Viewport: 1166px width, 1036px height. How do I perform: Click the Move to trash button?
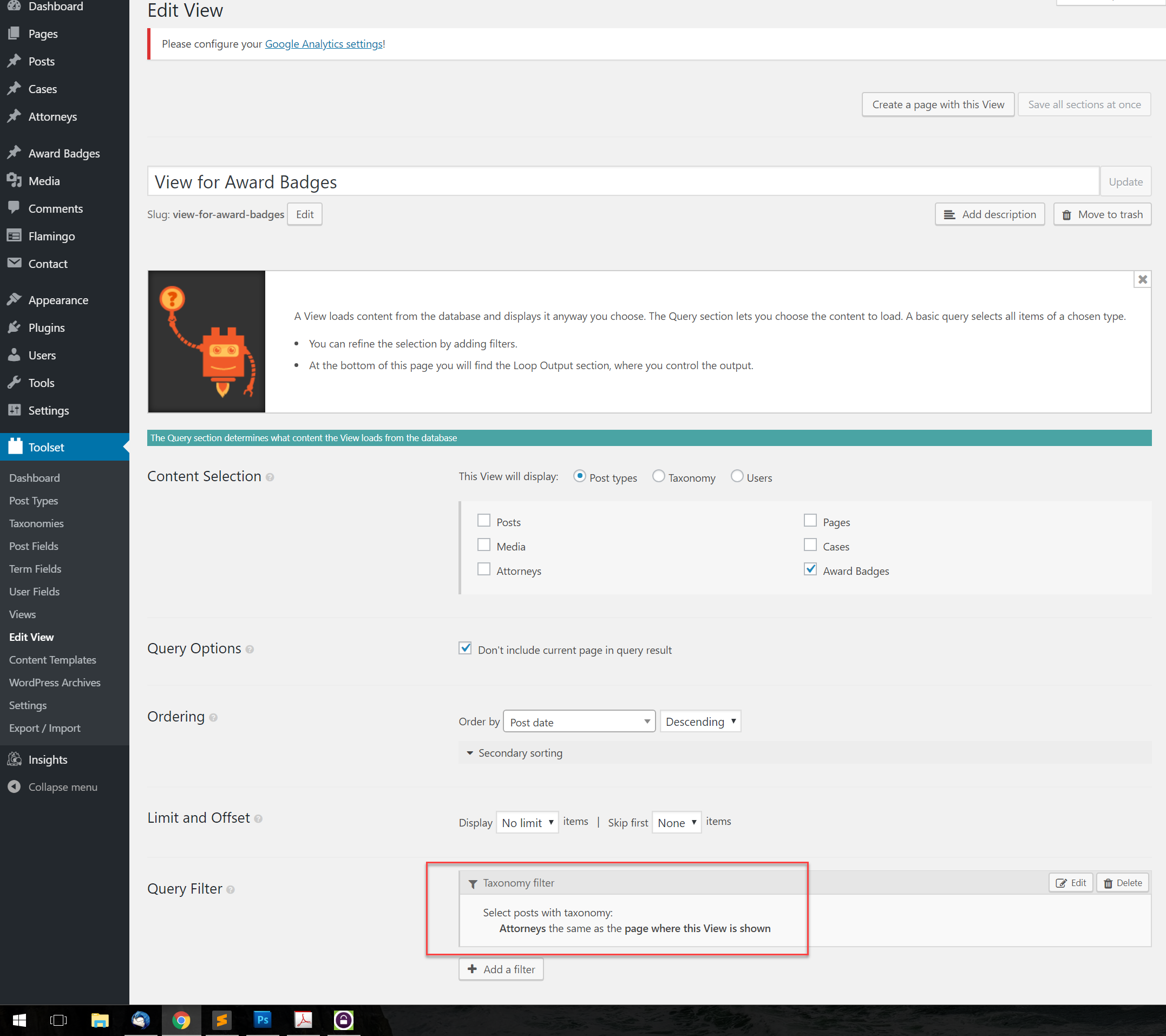pyautogui.click(x=1102, y=214)
